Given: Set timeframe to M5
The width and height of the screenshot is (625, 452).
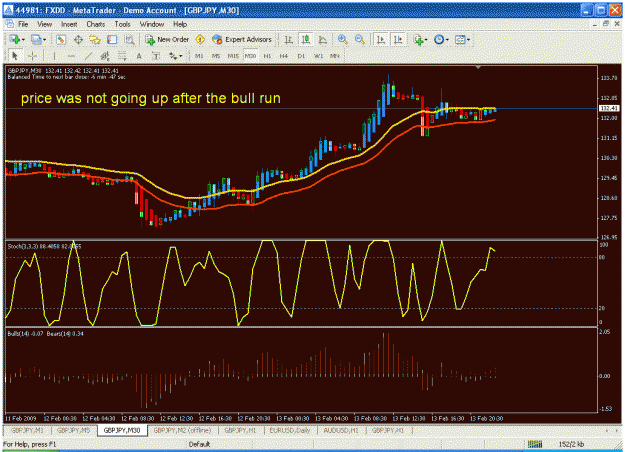Looking at the screenshot, I should (216, 56).
